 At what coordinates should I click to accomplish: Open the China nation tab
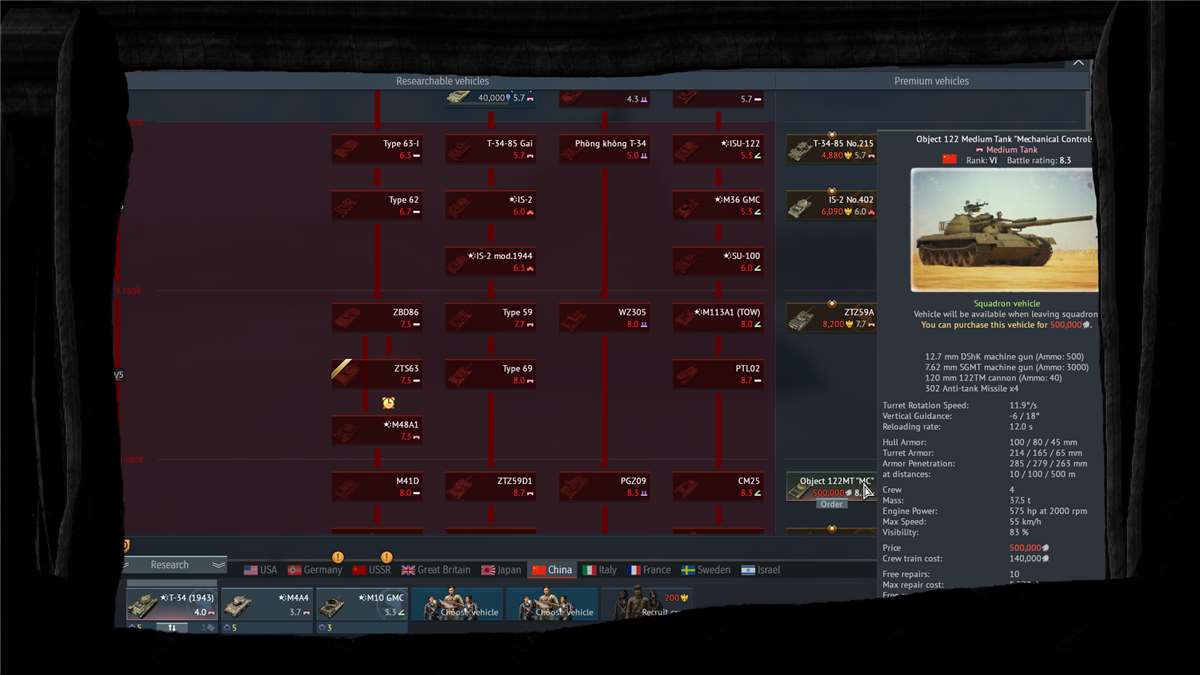point(552,569)
